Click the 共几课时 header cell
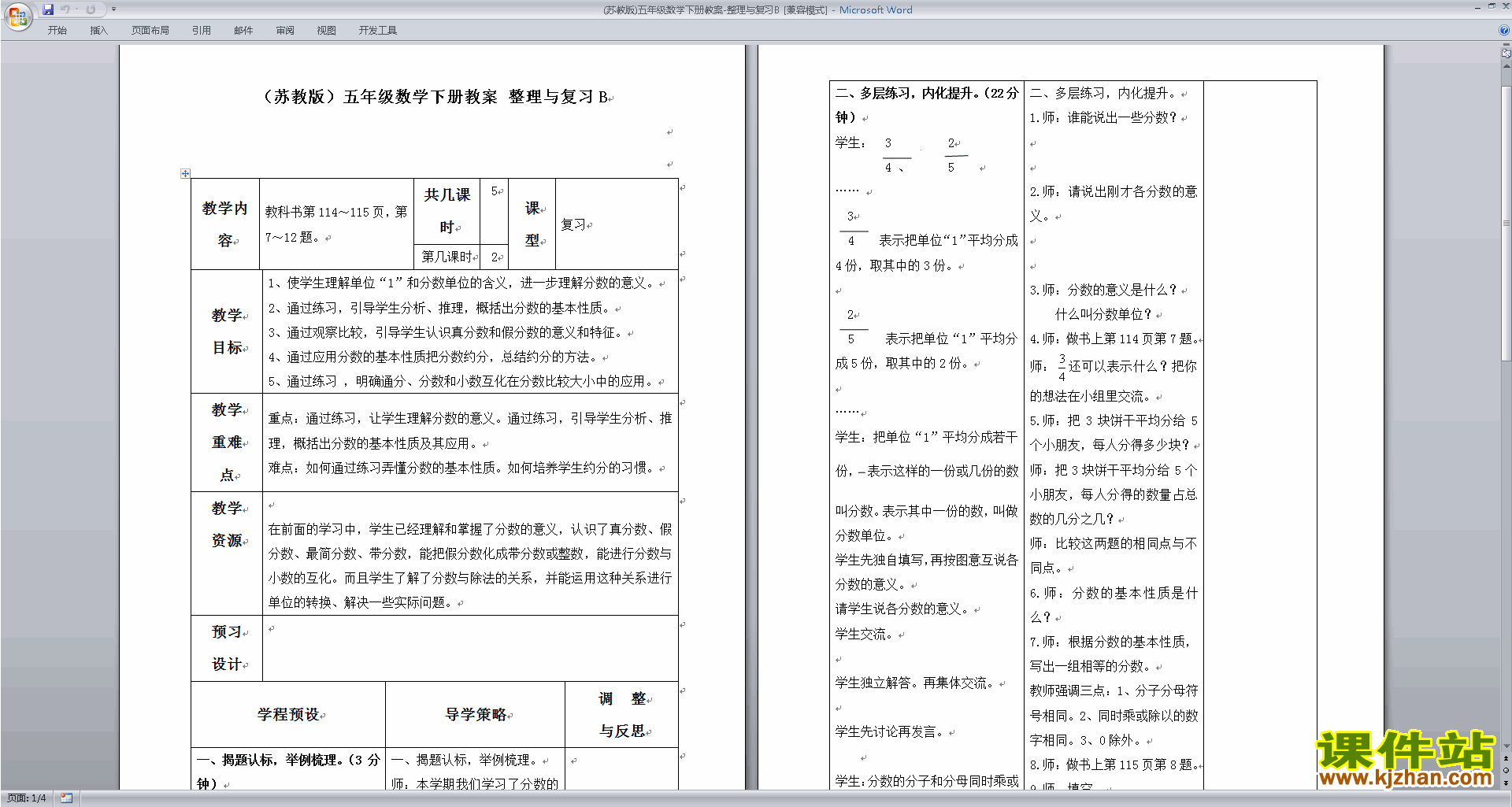This screenshot has height=807, width=1512. 447,211
